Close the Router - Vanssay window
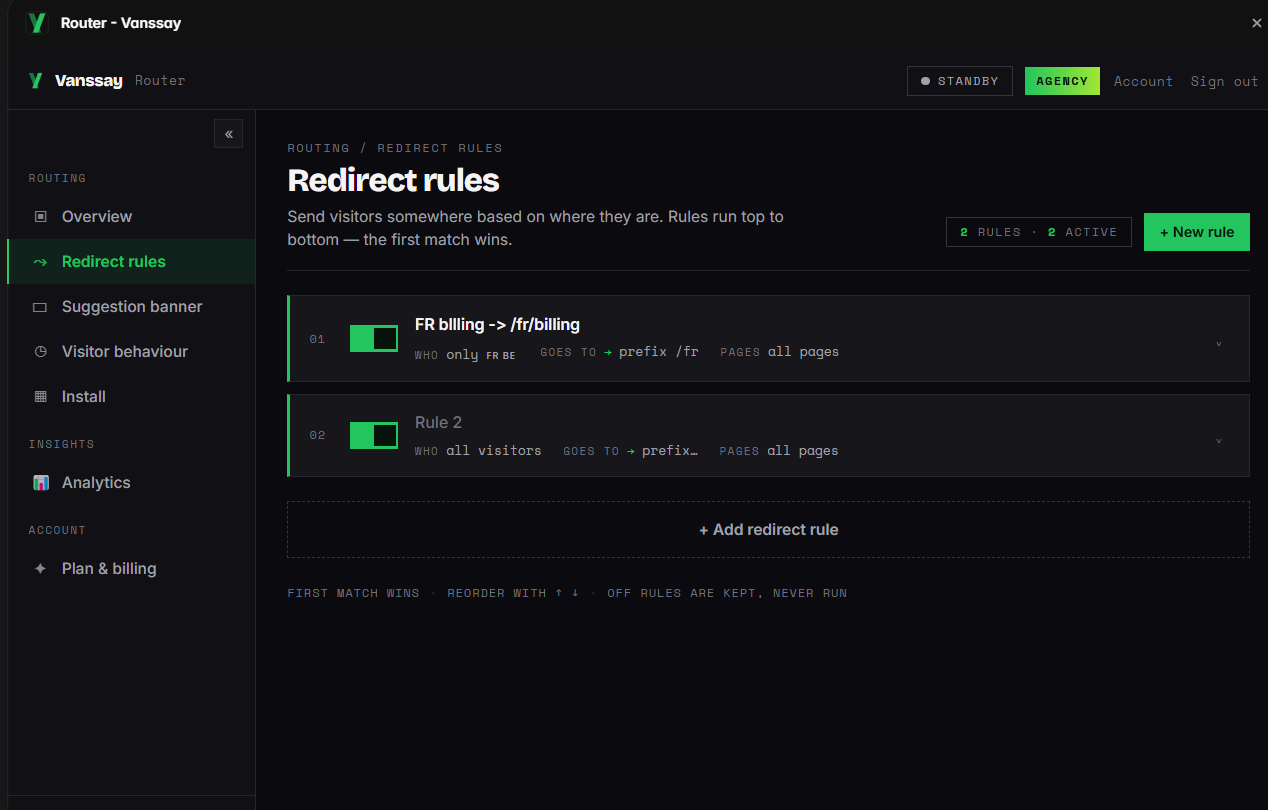Image resolution: width=1268 pixels, height=810 pixels. click(x=1257, y=22)
